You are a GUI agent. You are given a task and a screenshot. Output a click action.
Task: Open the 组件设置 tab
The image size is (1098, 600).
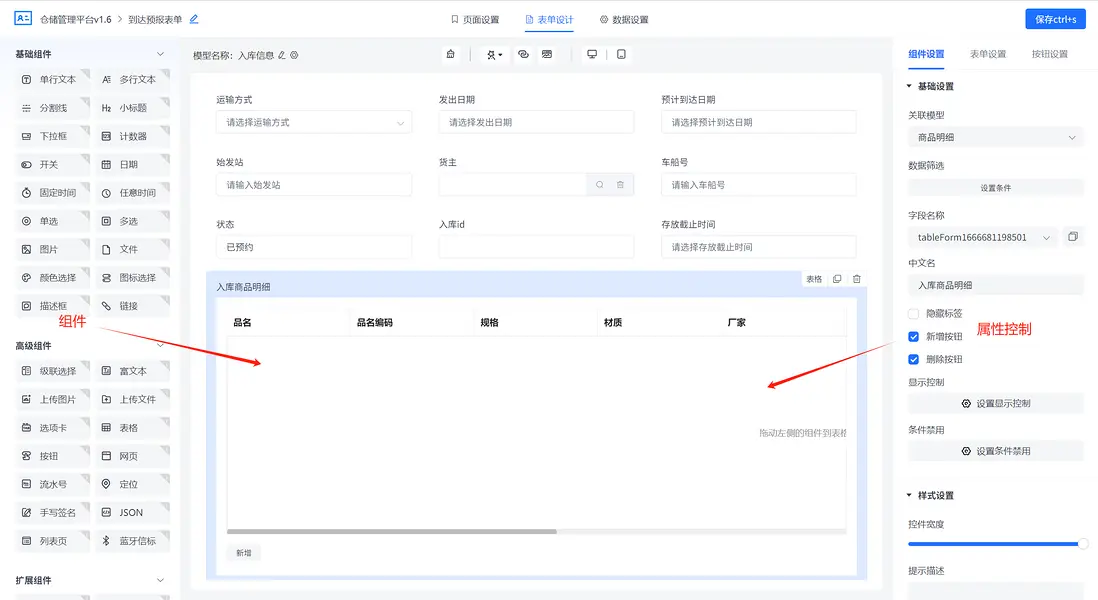tap(926, 54)
